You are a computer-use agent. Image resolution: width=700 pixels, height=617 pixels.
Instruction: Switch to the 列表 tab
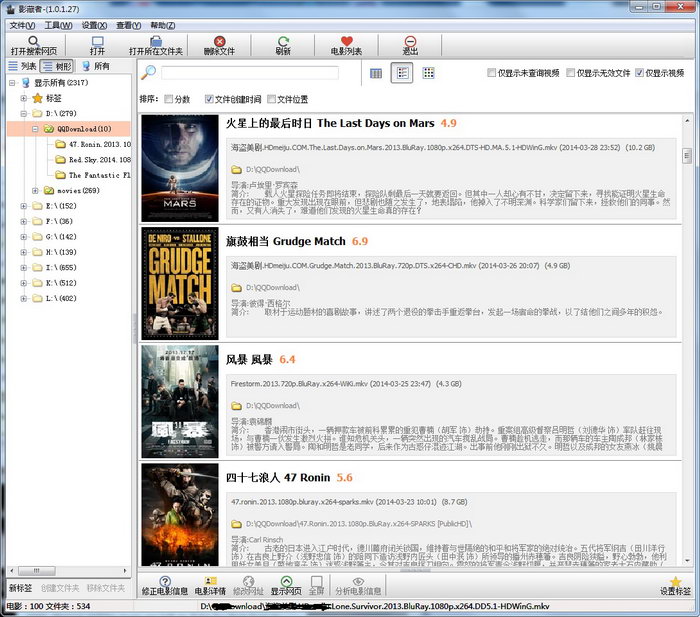pyautogui.click(x=21, y=66)
